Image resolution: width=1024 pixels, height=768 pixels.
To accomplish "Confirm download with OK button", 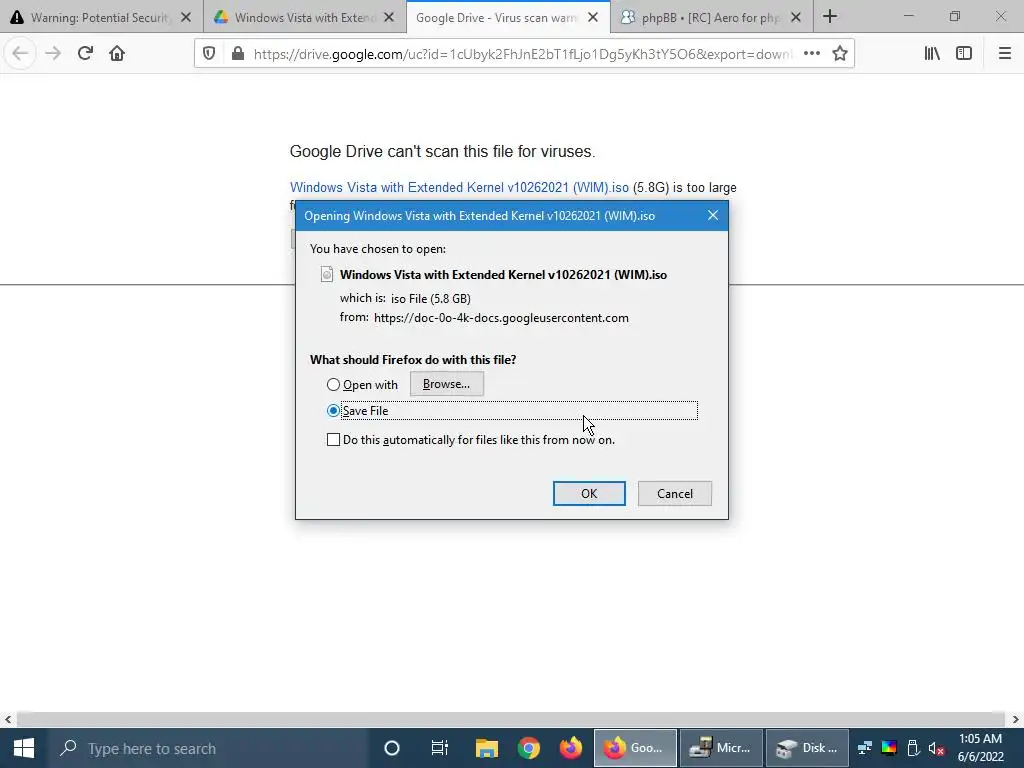I will click(x=589, y=494).
